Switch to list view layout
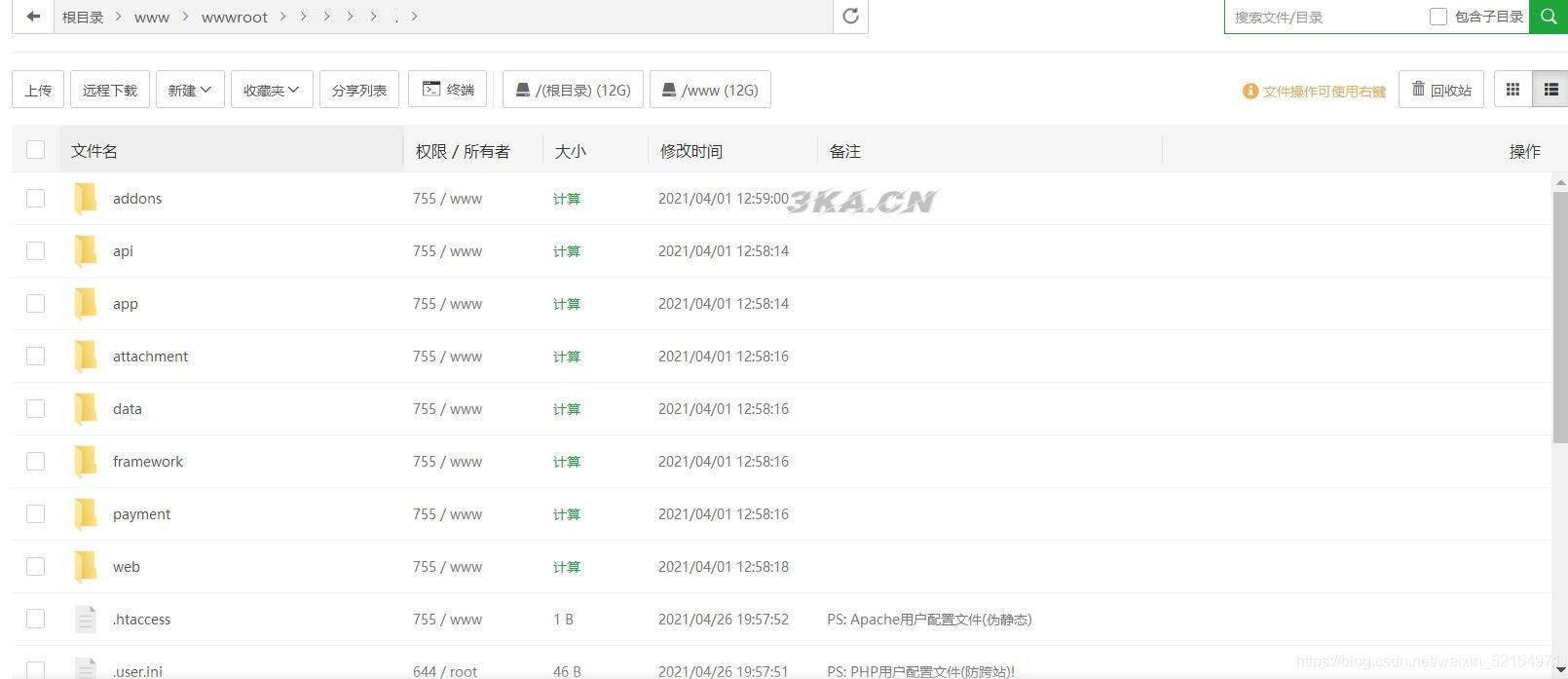 pos(1550,90)
